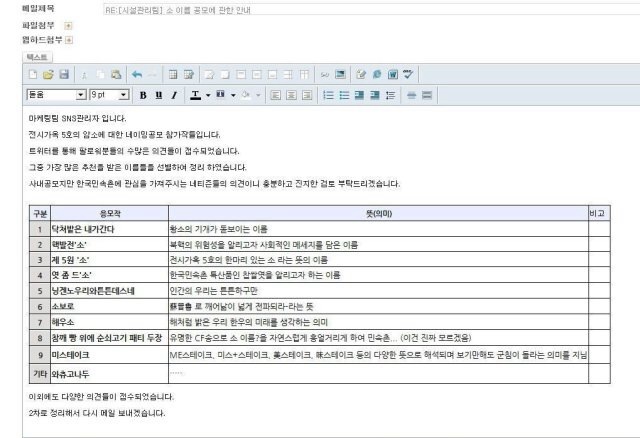Expand the 웹하드첨부 plus button
The width and height of the screenshot is (640, 438).
point(68,40)
